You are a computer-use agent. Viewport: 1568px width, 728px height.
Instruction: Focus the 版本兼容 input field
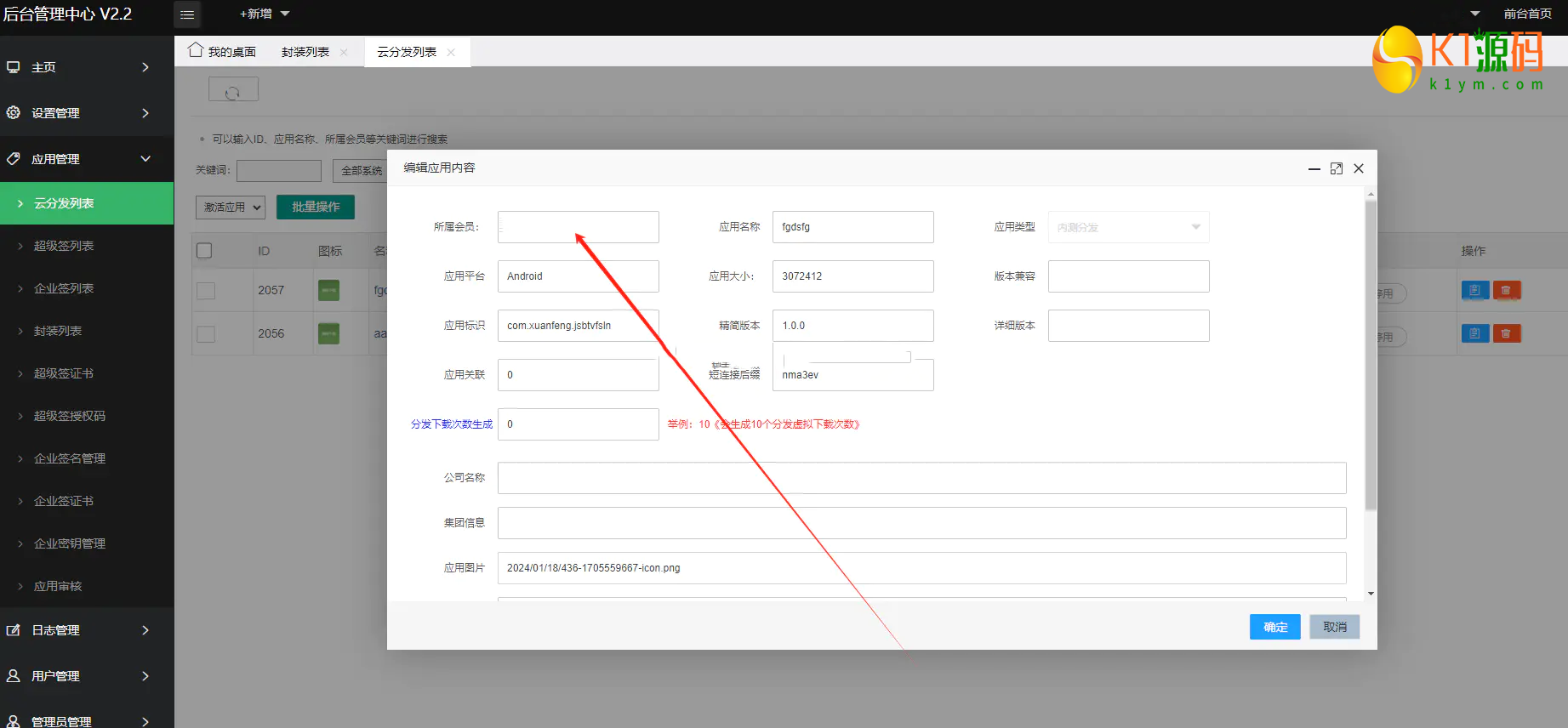tap(1128, 276)
